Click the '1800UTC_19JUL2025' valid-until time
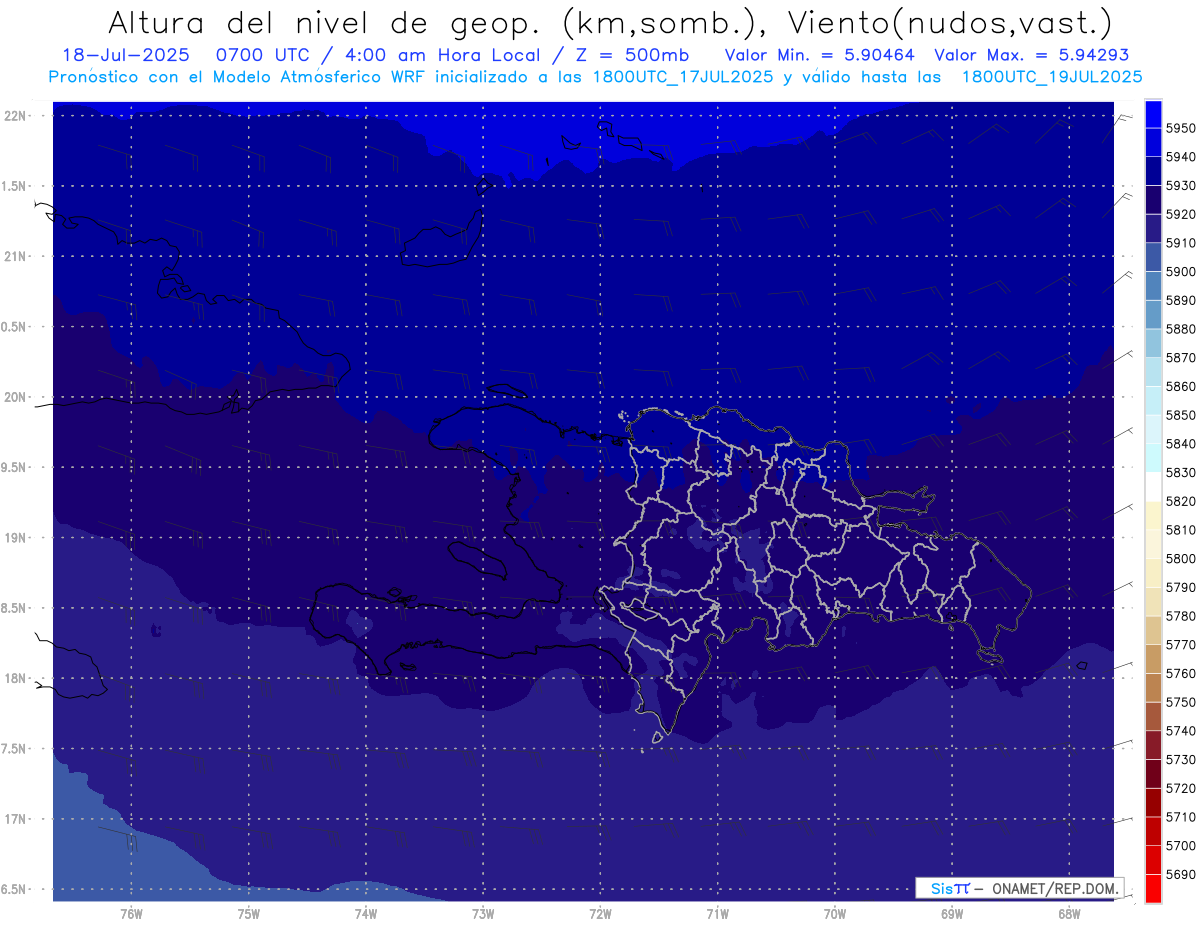This screenshot has width=1200, height=927. coord(1052,76)
